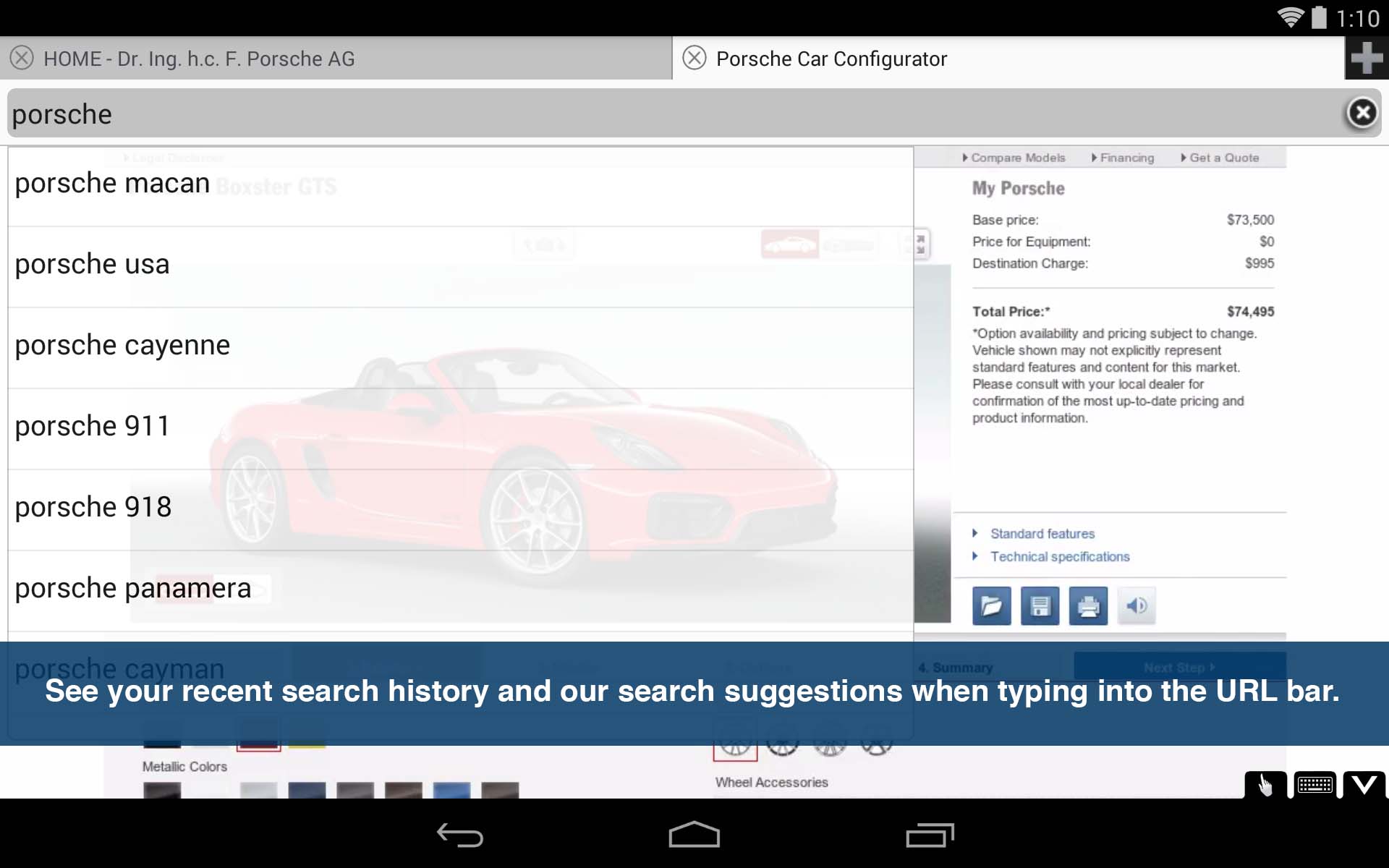
Task: Tap the plus icon to open a new tab
Action: click(1367, 58)
